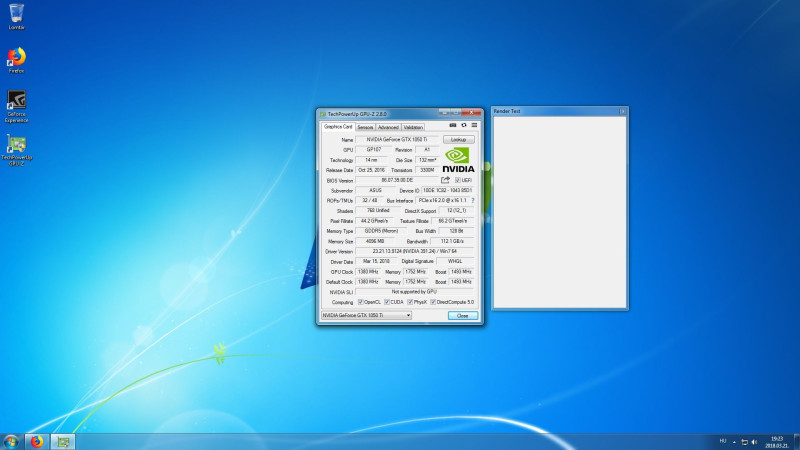Click the GPU-Z title bar app icon
The image size is (800, 450).
coord(323,114)
